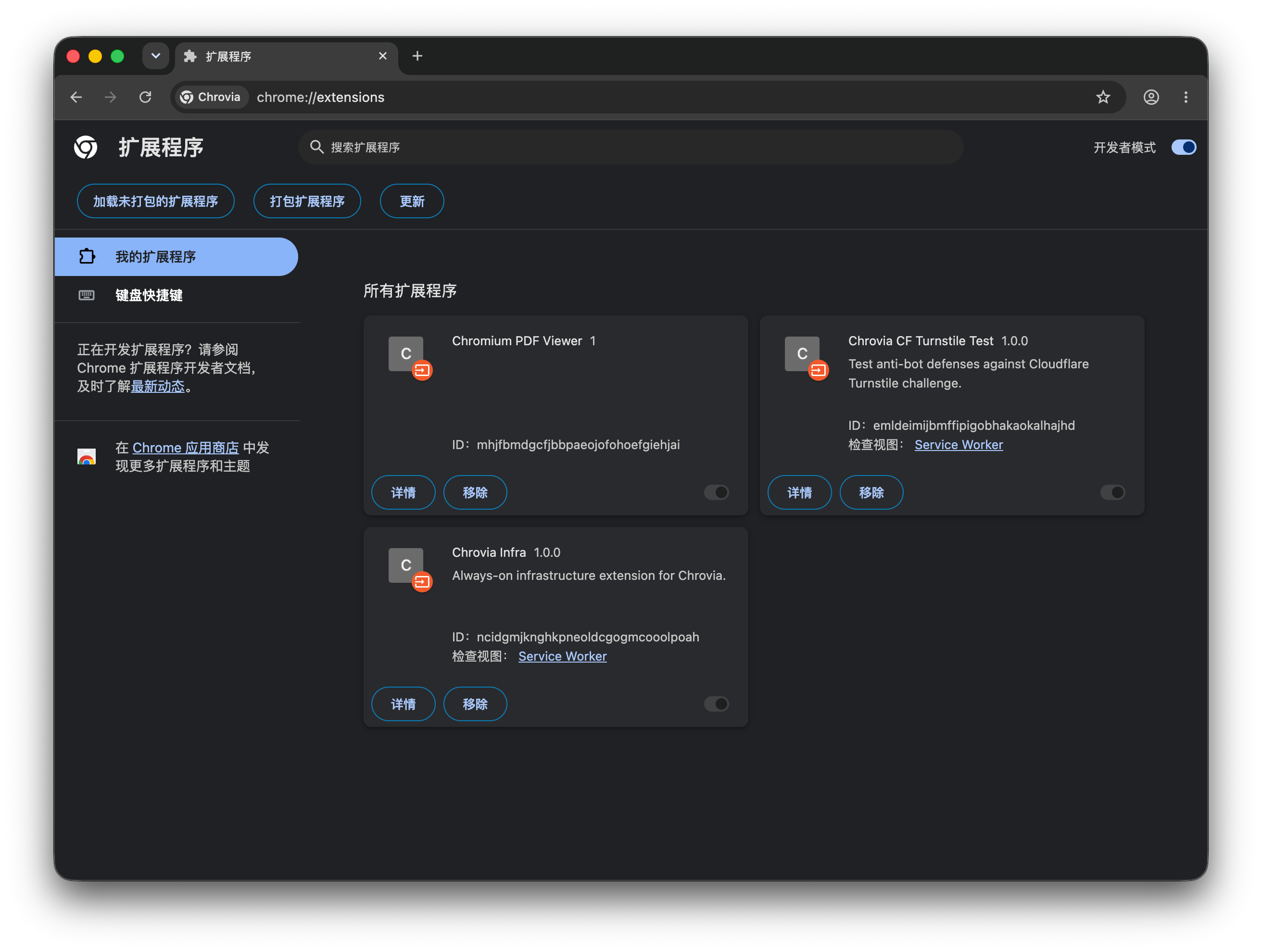The width and height of the screenshot is (1262, 952).
Task: Click the ID text mhjfbmdgcfjbbpaeojofohoefgiehjai
Action: pos(578,444)
